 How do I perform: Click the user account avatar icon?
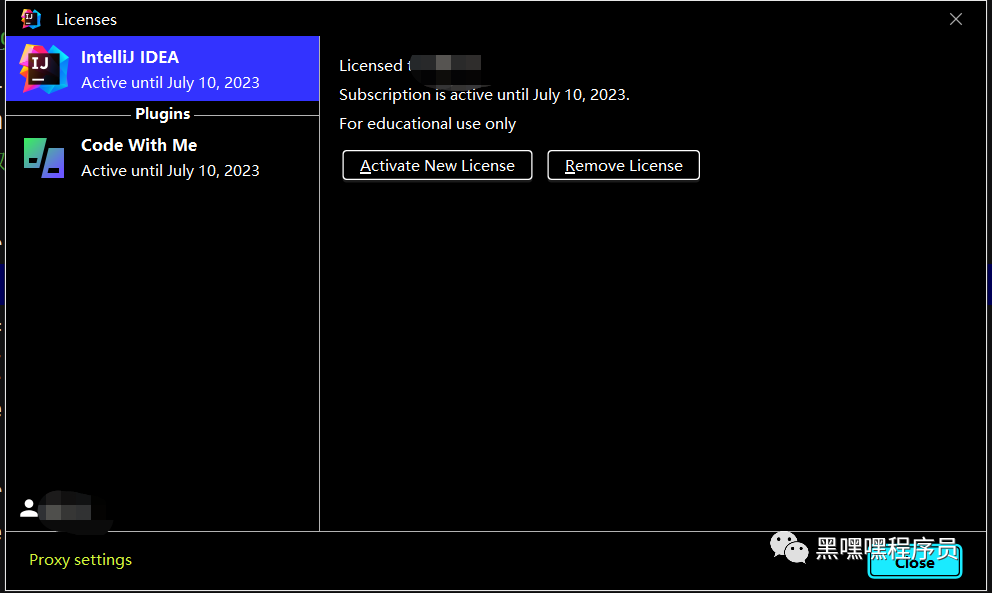tap(28, 508)
